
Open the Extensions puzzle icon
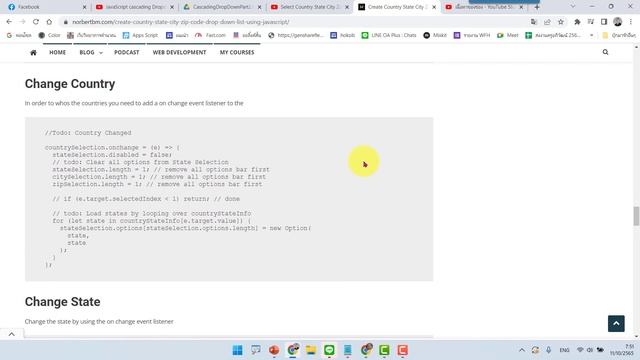point(577,22)
